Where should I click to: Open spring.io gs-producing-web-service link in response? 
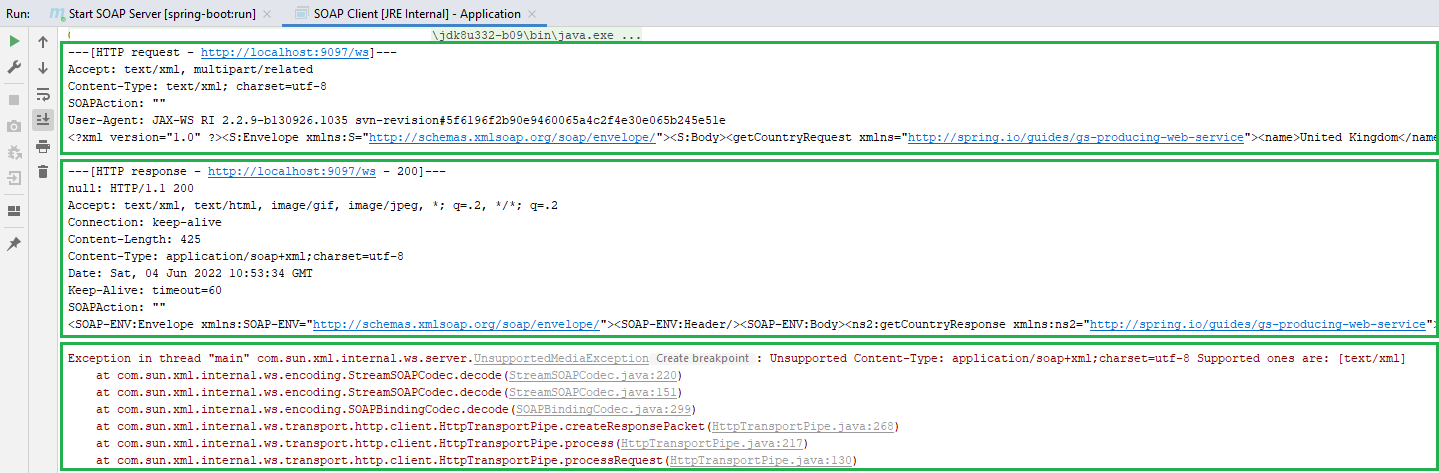point(1258,324)
